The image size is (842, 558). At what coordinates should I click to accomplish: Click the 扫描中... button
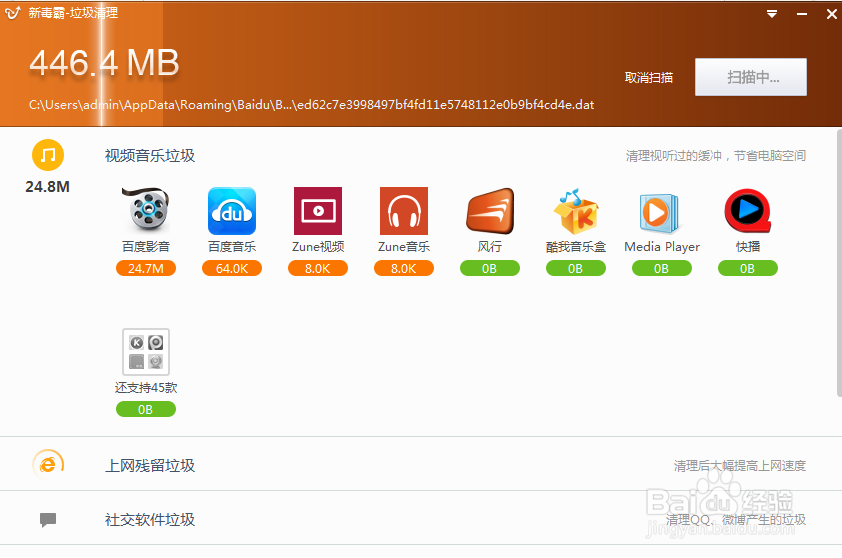pos(751,77)
